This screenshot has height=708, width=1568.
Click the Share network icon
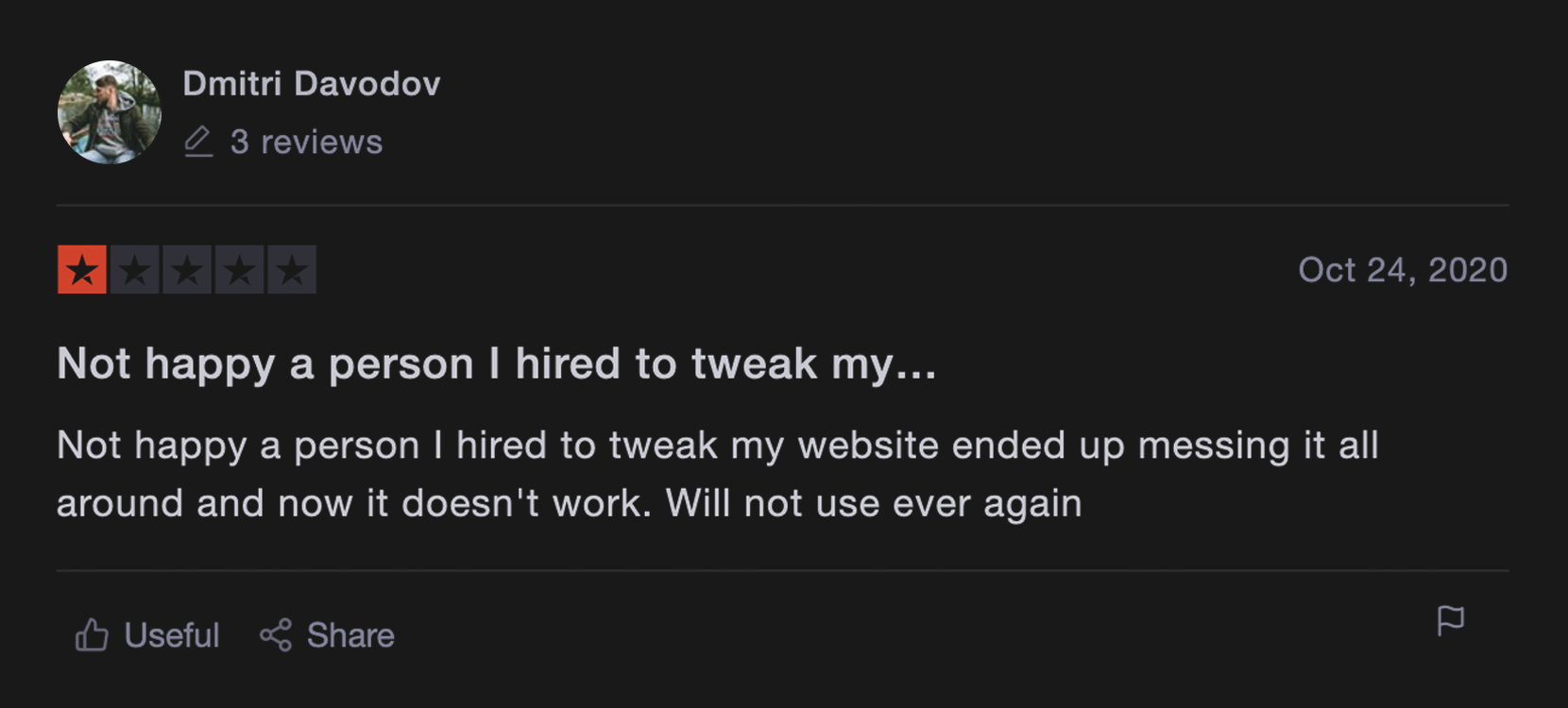[x=276, y=635]
